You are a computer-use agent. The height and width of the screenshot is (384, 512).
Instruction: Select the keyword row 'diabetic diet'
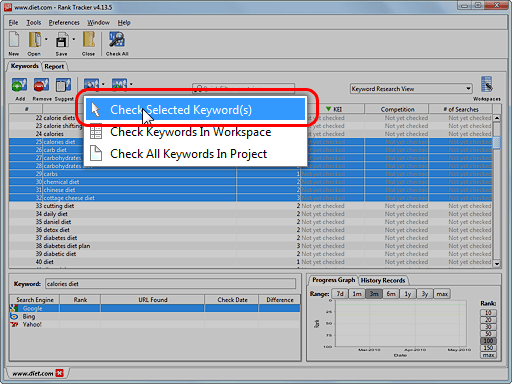pyautogui.click(x=251, y=254)
